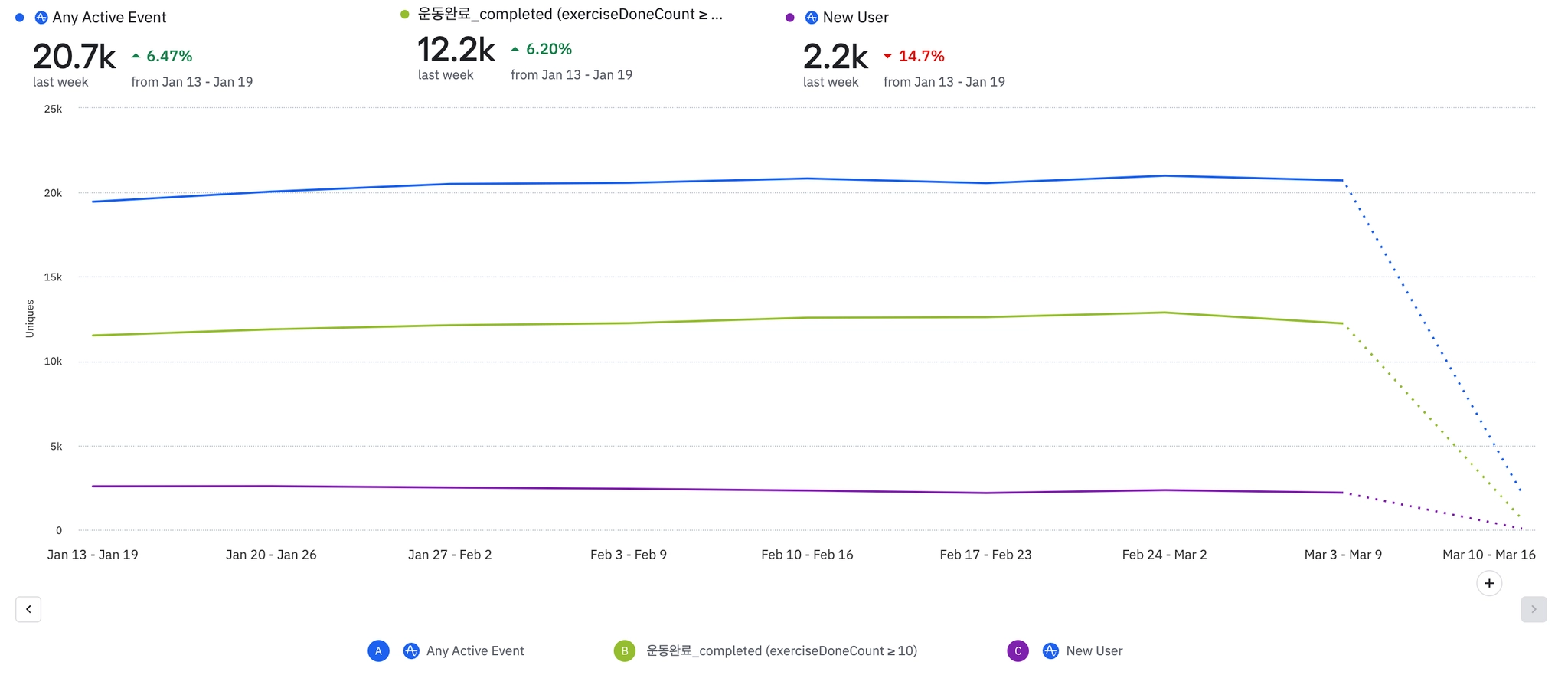This screenshot has height=675, width=1568.
Task: Click the 20.7k Any Active Event metric
Action: click(74, 57)
